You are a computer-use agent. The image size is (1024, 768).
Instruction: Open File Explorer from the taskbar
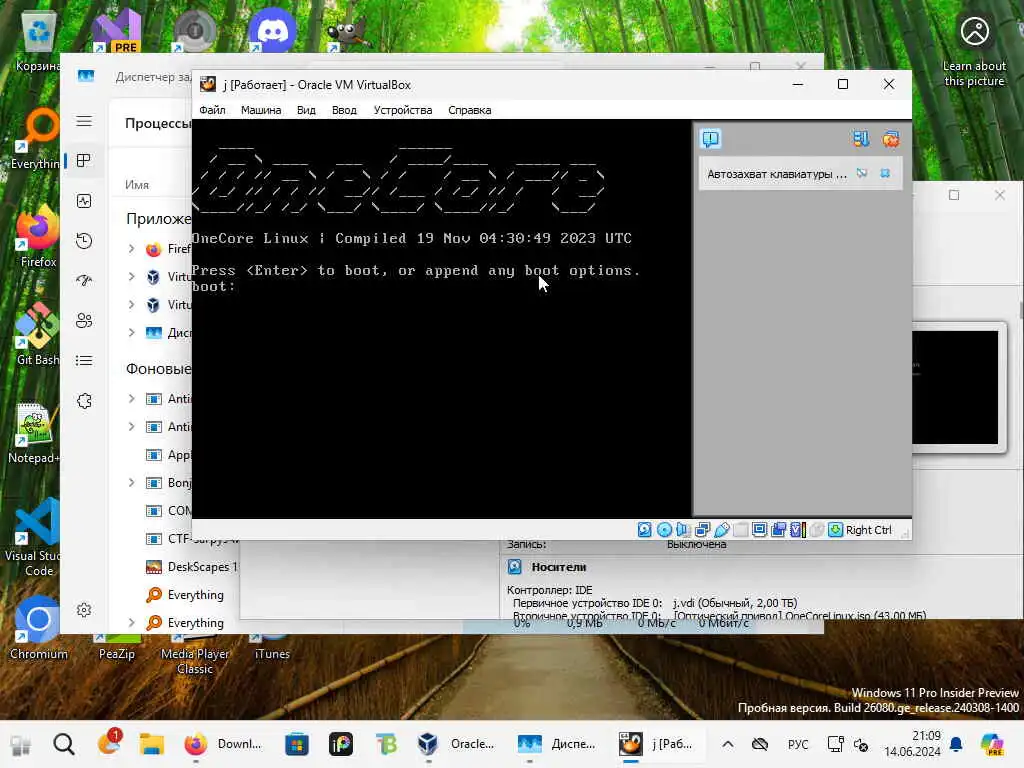coord(152,744)
